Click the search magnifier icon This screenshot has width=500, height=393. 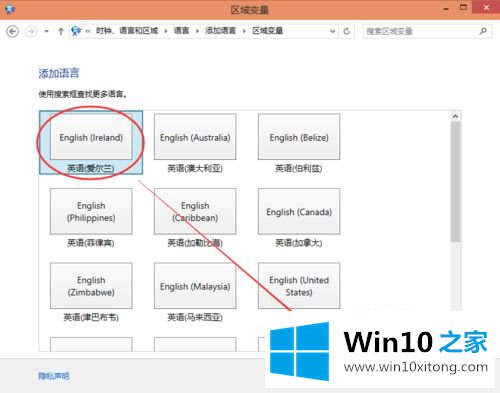pos(483,31)
